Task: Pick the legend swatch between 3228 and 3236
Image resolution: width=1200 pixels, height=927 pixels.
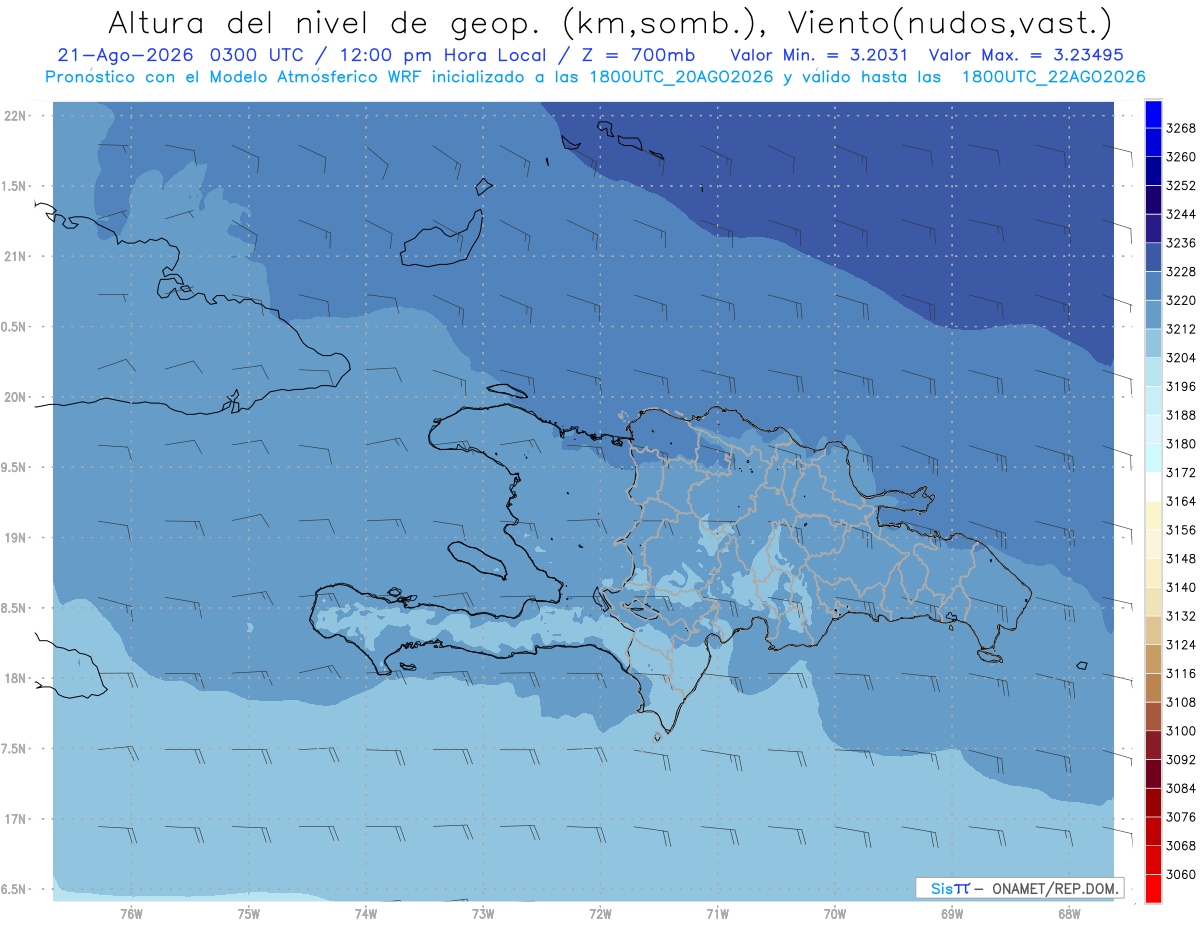Action: 1153,258
